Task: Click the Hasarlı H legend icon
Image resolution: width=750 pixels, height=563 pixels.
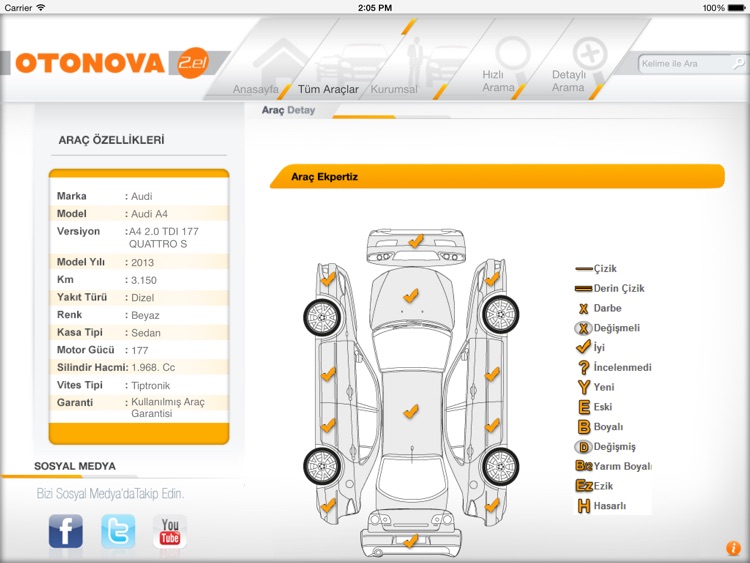Action: click(x=584, y=506)
